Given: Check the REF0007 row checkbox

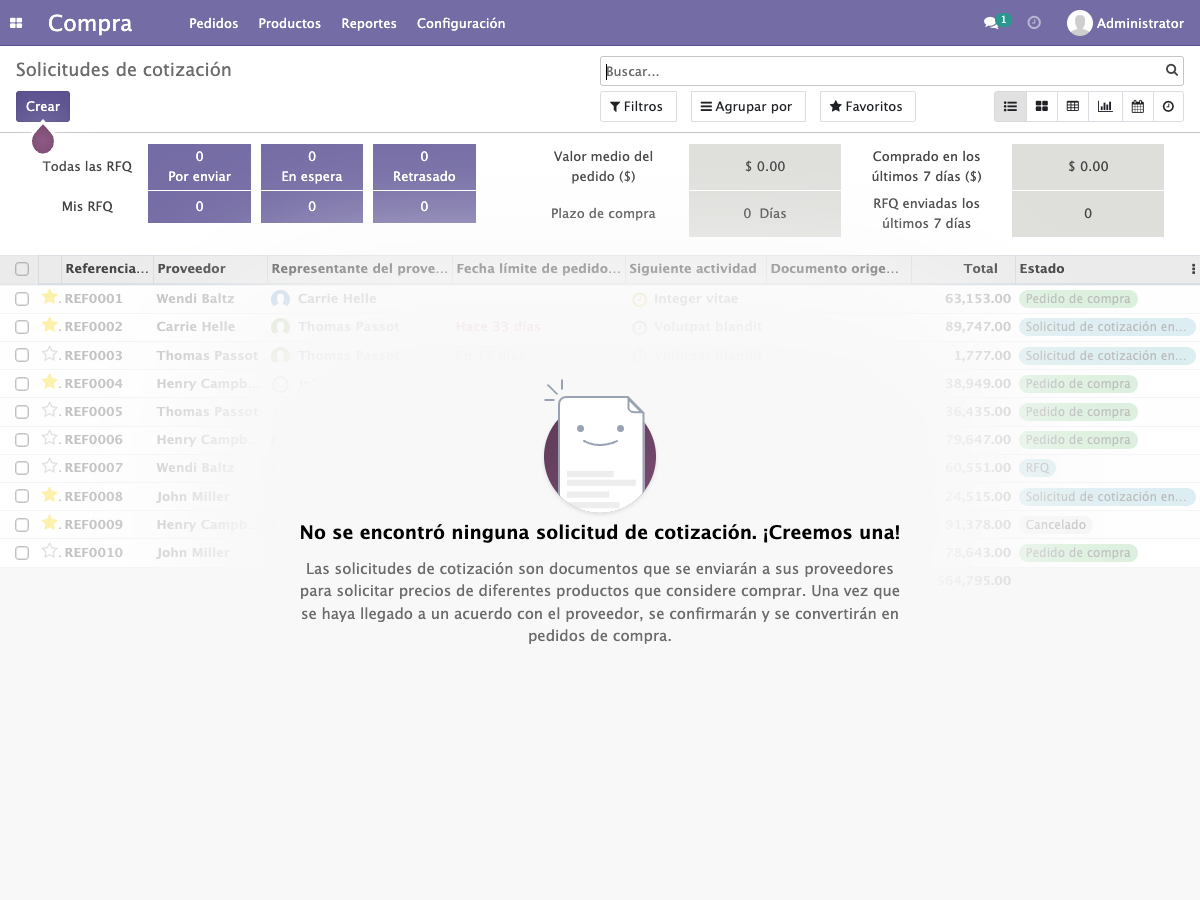Looking at the screenshot, I should (x=22, y=467).
